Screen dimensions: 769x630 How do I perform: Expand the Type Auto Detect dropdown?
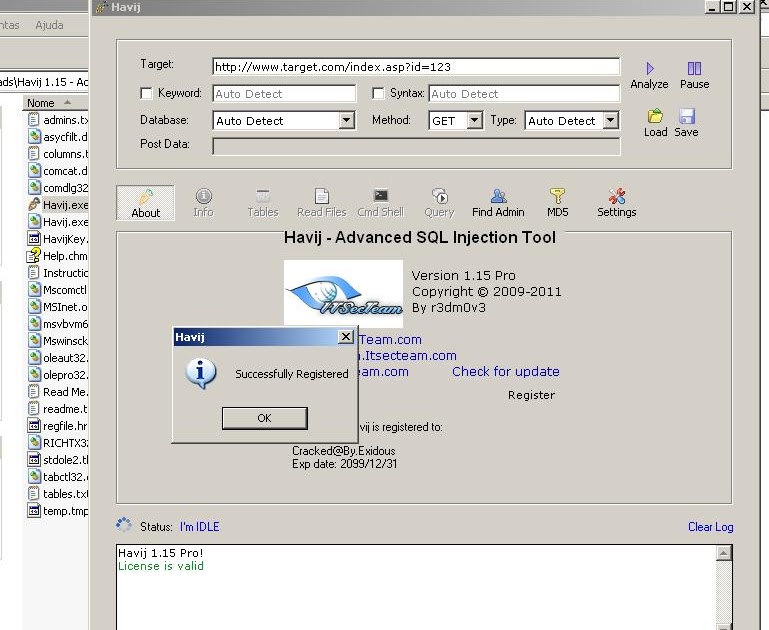point(610,120)
